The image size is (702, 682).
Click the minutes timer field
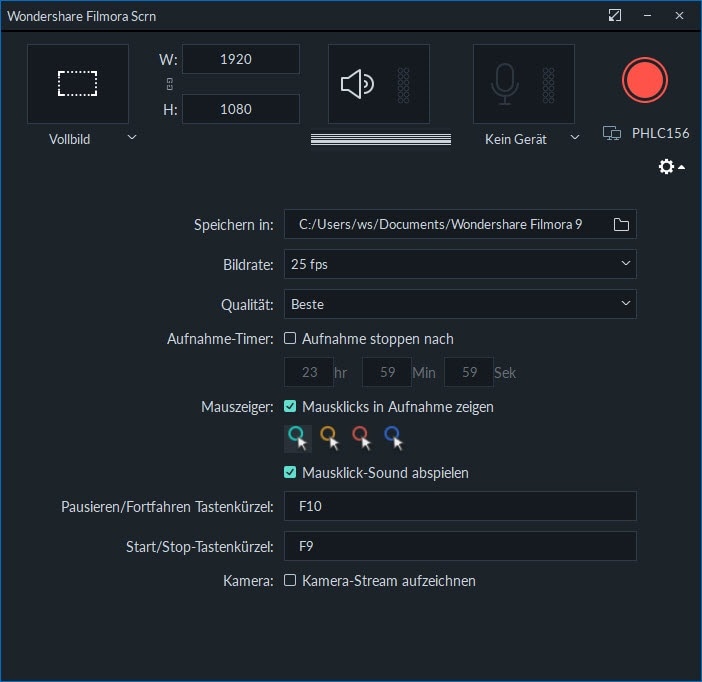[387, 372]
